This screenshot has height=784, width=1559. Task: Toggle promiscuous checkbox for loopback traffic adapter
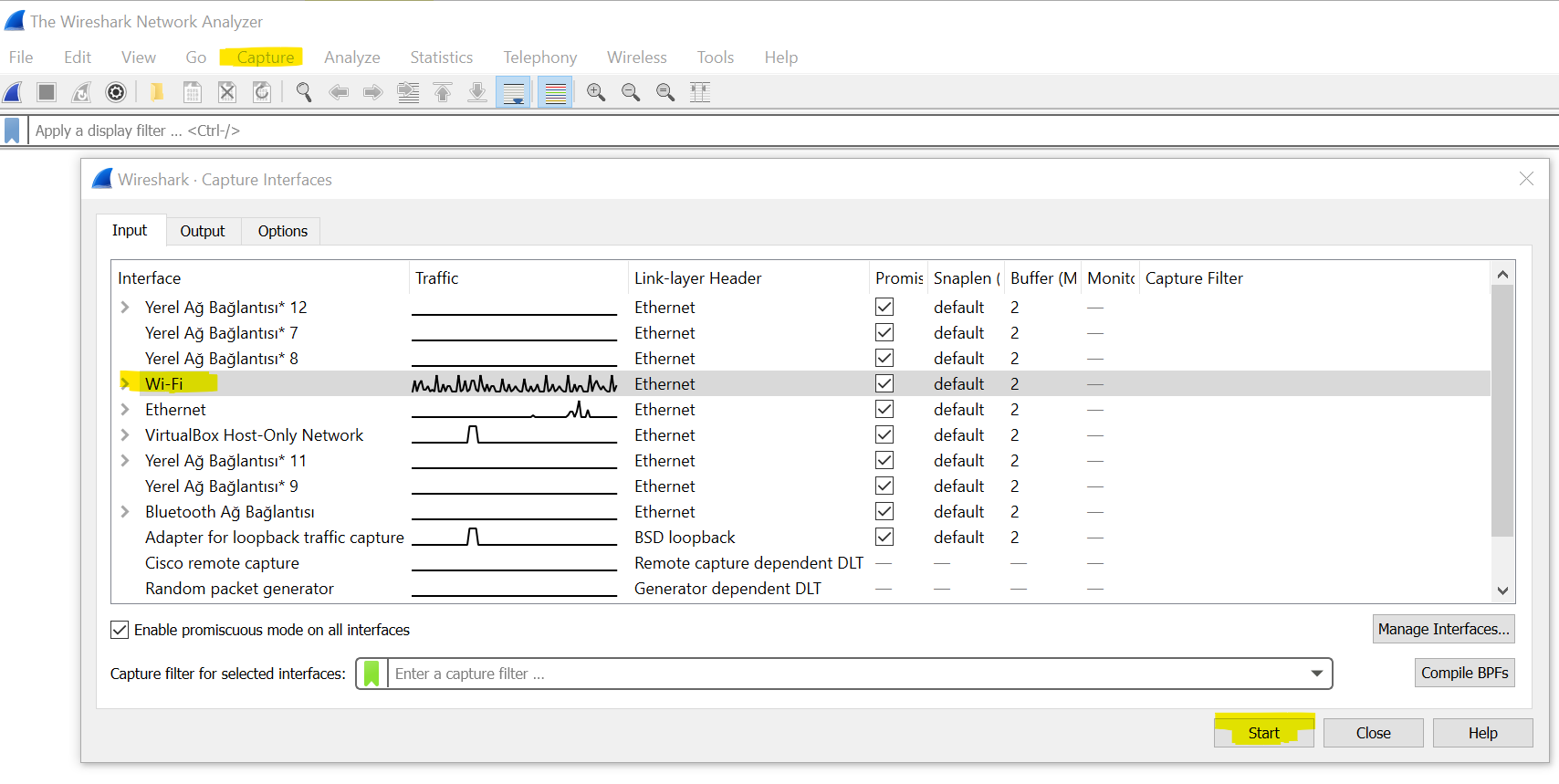coord(884,537)
